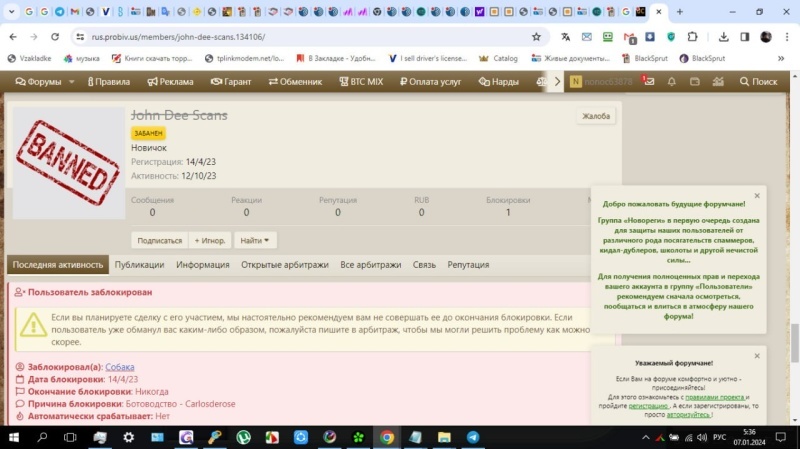The image size is (800, 449).
Task: Open the Vzakladke bookmark
Action: 30,58
